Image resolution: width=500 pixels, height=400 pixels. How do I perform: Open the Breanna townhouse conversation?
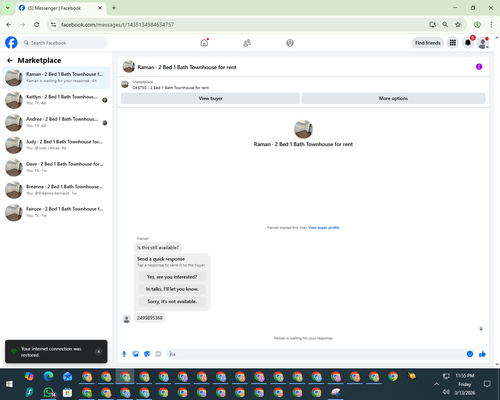click(x=56, y=190)
